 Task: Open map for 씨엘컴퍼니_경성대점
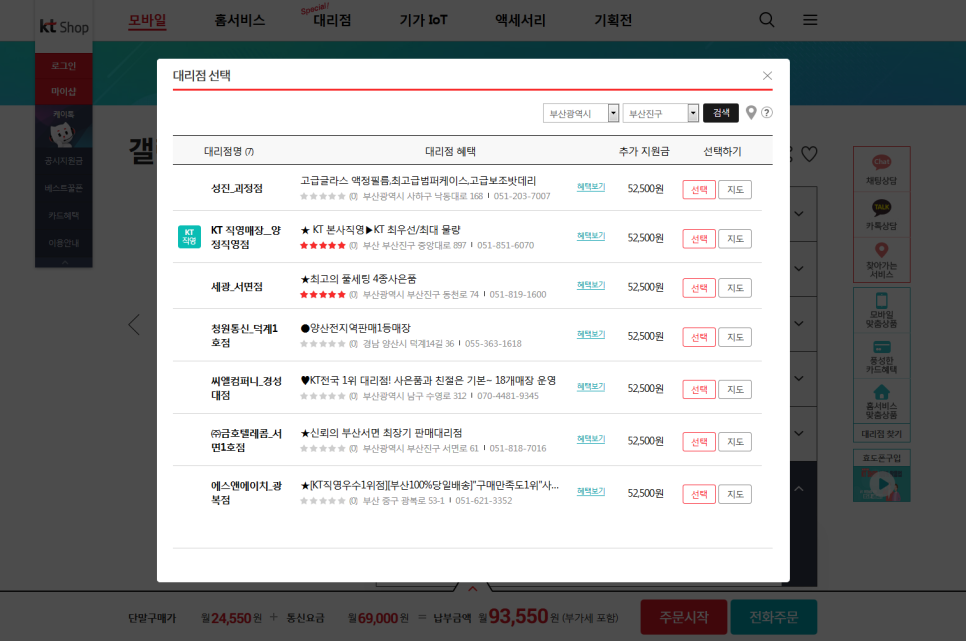(x=735, y=390)
